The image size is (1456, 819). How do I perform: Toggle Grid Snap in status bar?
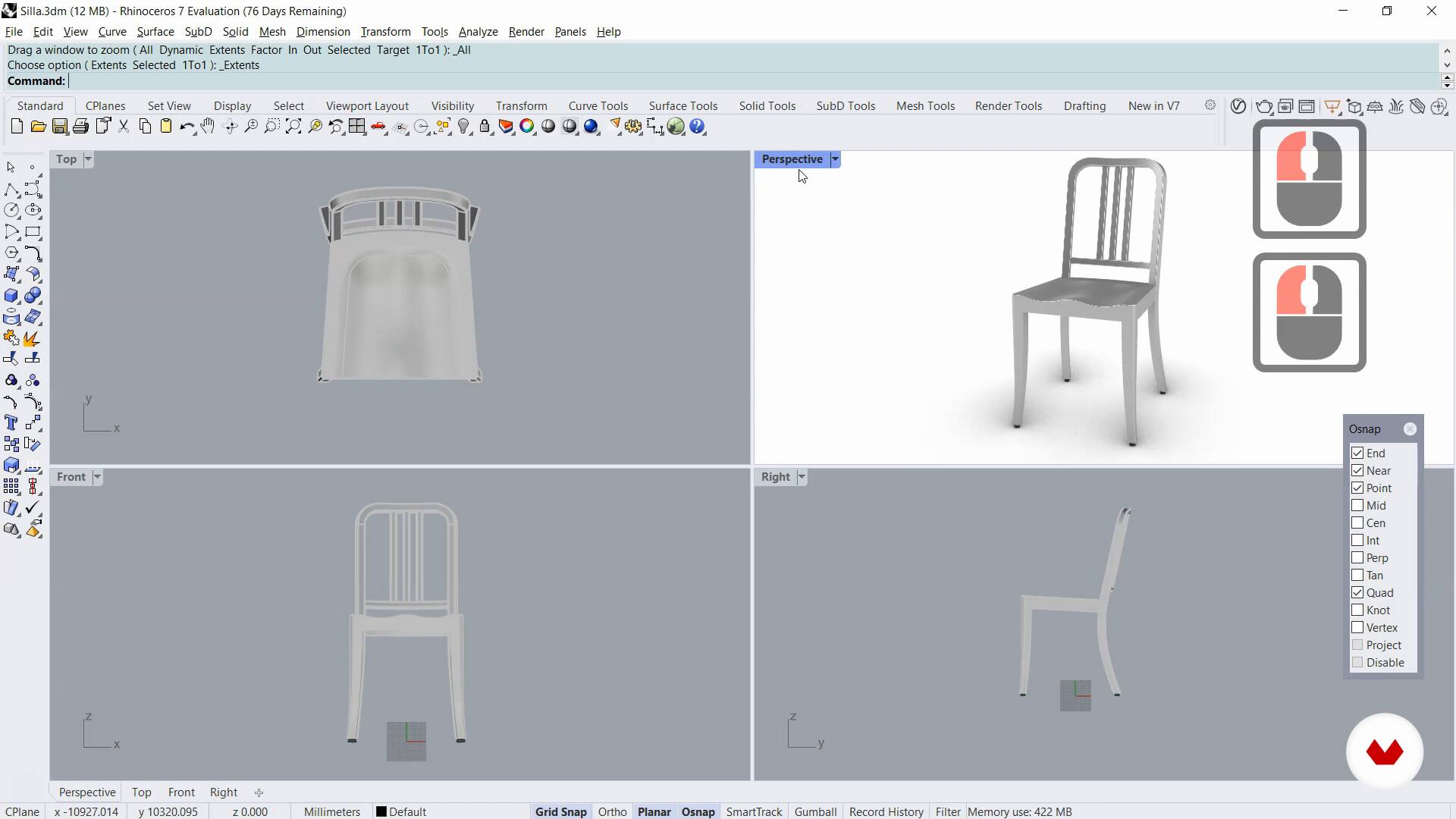coord(561,811)
